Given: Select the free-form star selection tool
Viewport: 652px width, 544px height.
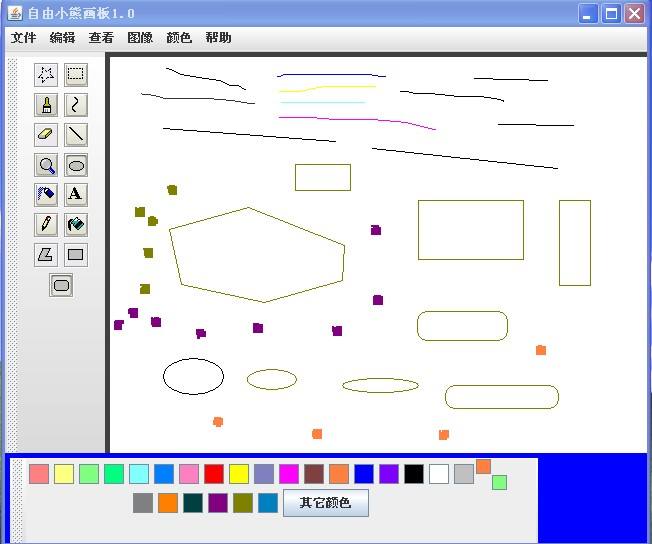Looking at the screenshot, I should click(x=46, y=75).
